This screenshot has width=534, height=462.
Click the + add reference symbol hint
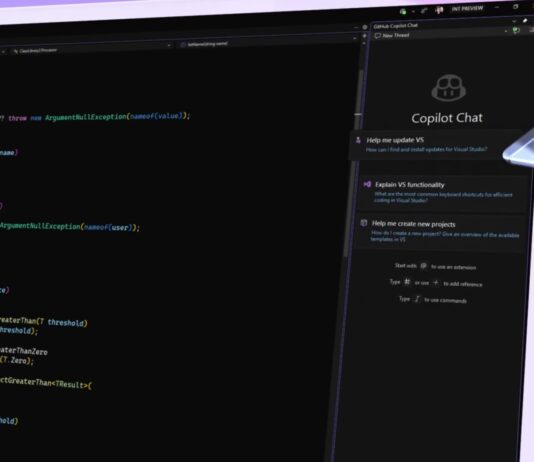tap(436, 283)
